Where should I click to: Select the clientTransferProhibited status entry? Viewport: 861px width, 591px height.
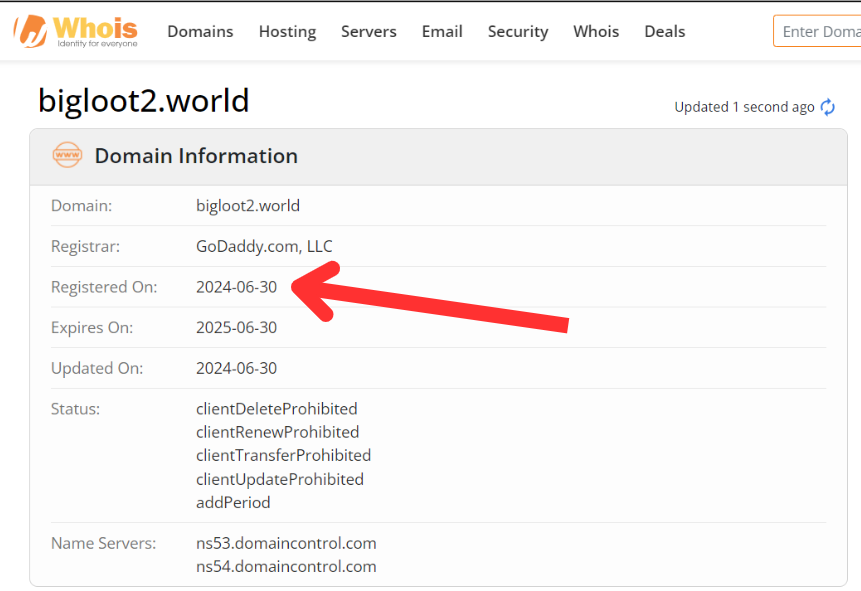tap(283, 455)
